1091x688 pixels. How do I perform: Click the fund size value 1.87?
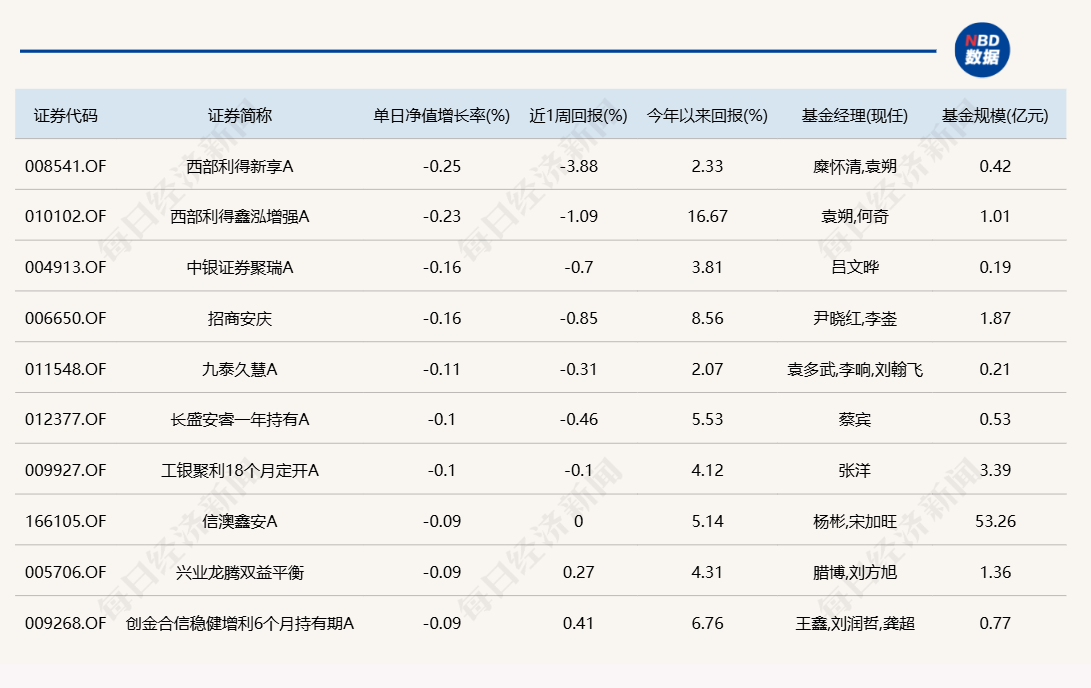[995, 318]
